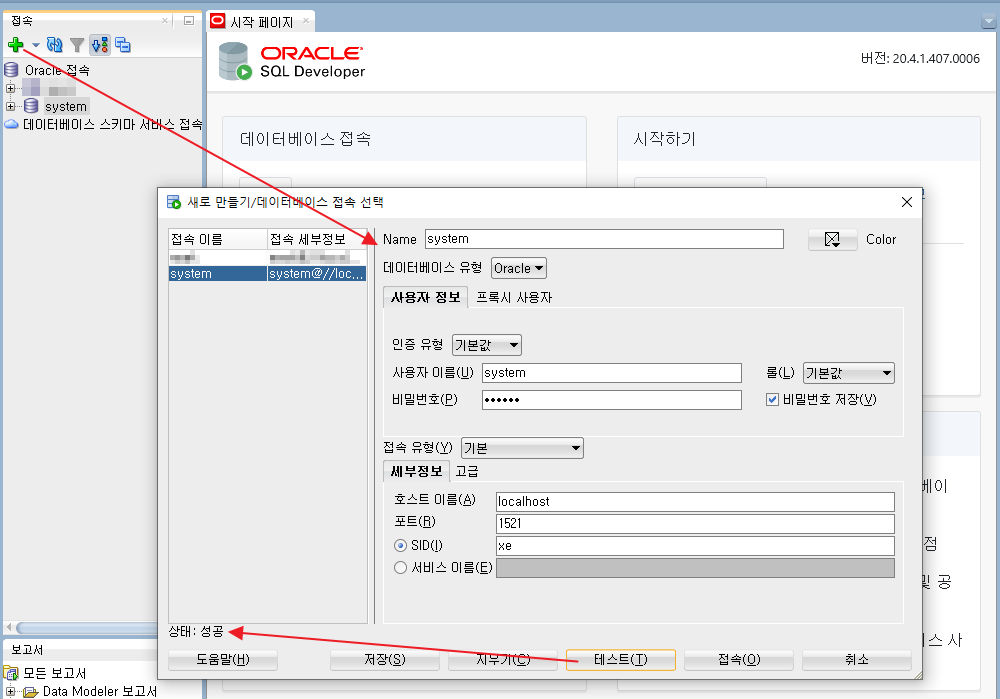Expand the blurred connection tree node
The image size is (1000, 699).
tap(10, 89)
